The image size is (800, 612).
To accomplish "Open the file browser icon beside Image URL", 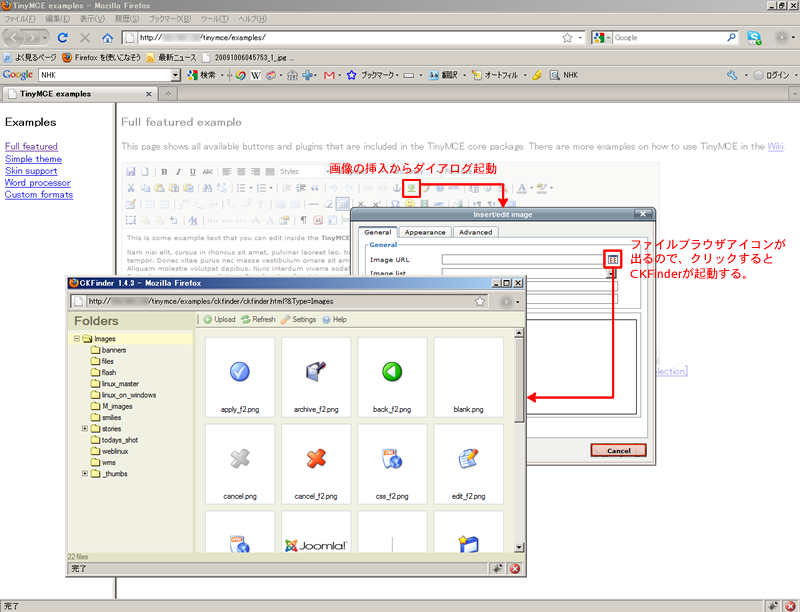I will pyautogui.click(x=613, y=260).
